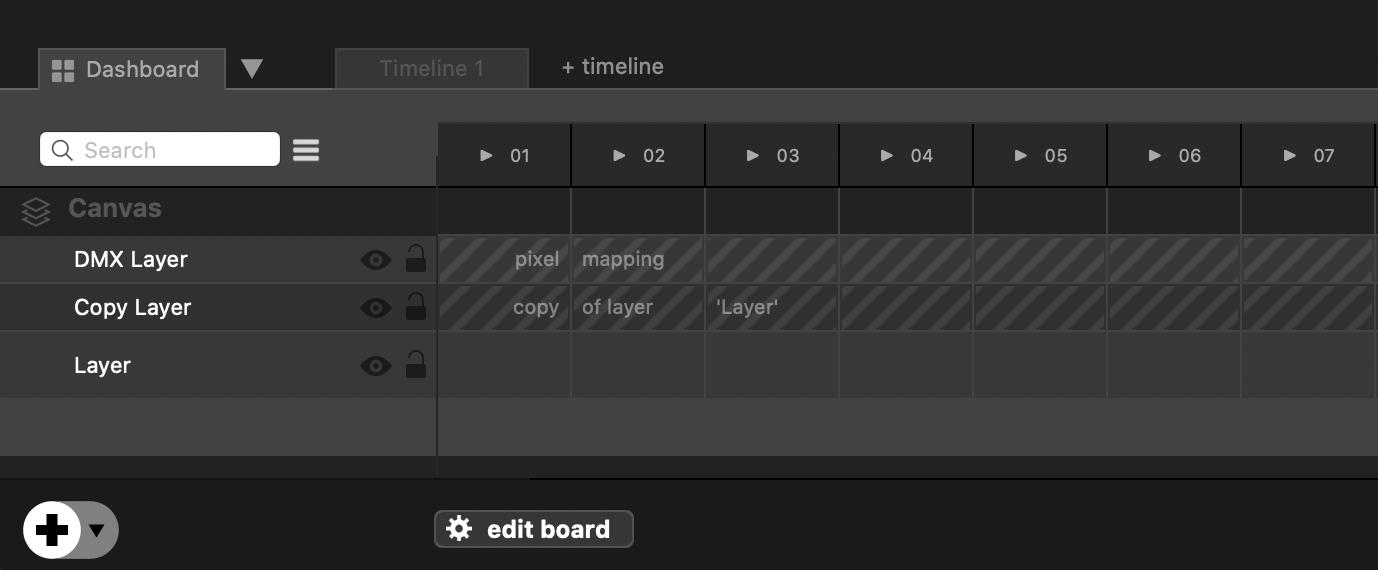Viewport: 1378px width, 570px height.
Task: Click the search magnifier icon
Action: point(62,150)
